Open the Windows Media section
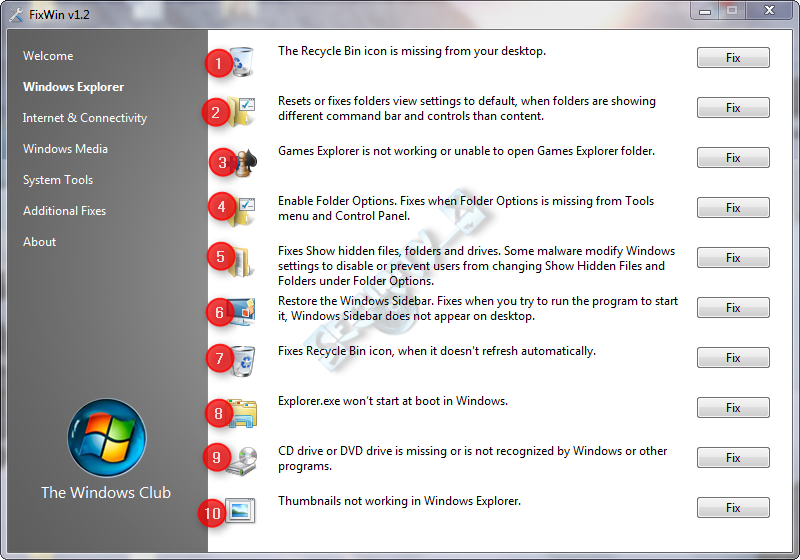This screenshot has height=560, width=800. (65, 149)
